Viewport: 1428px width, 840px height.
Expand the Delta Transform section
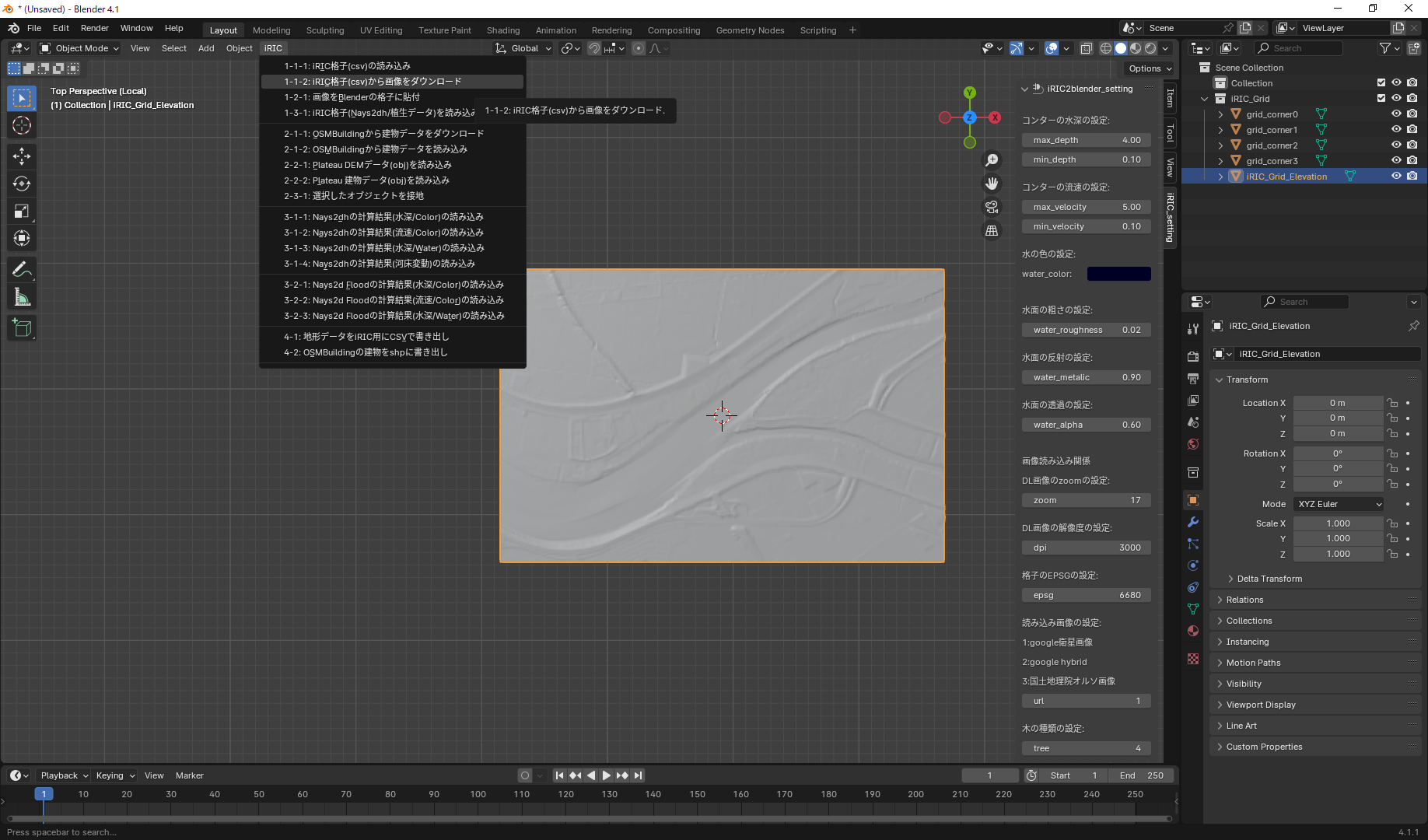(1269, 579)
